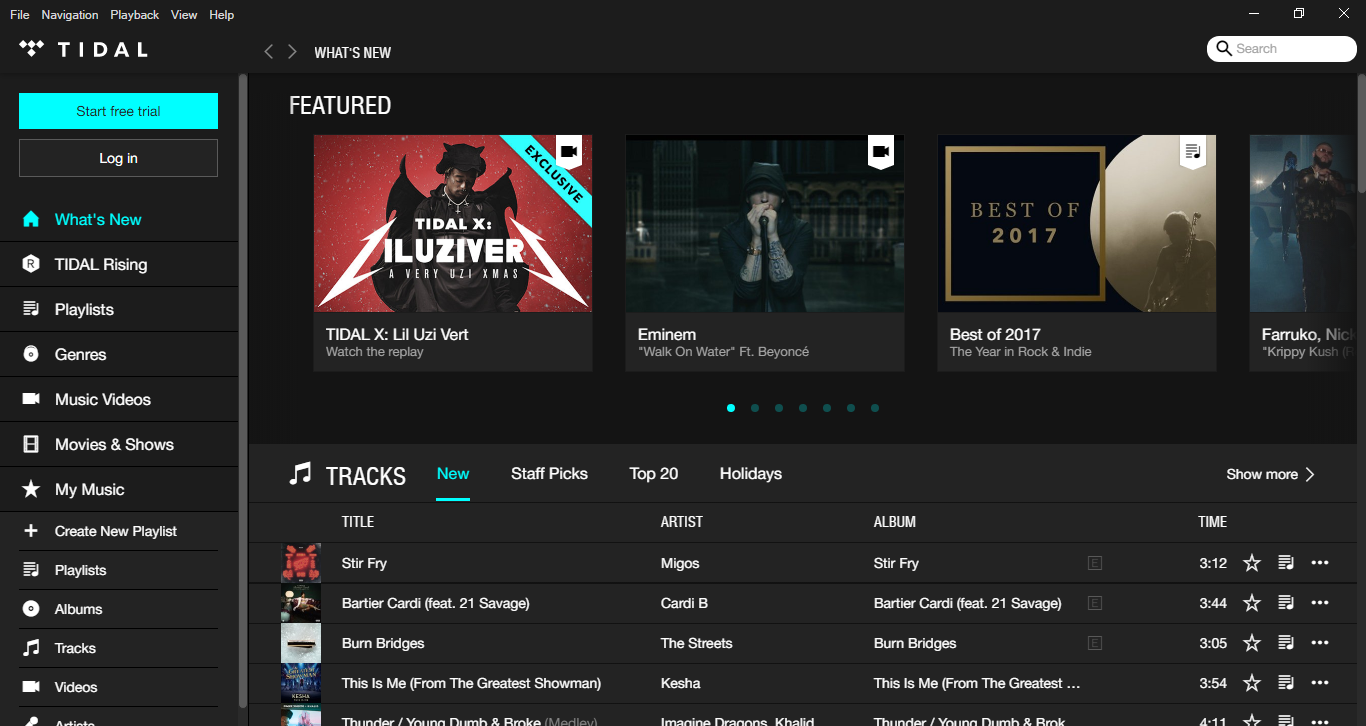The width and height of the screenshot is (1366, 726).
Task: Switch to the Top 20 tab
Action: pyautogui.click(x=654, y=474)
